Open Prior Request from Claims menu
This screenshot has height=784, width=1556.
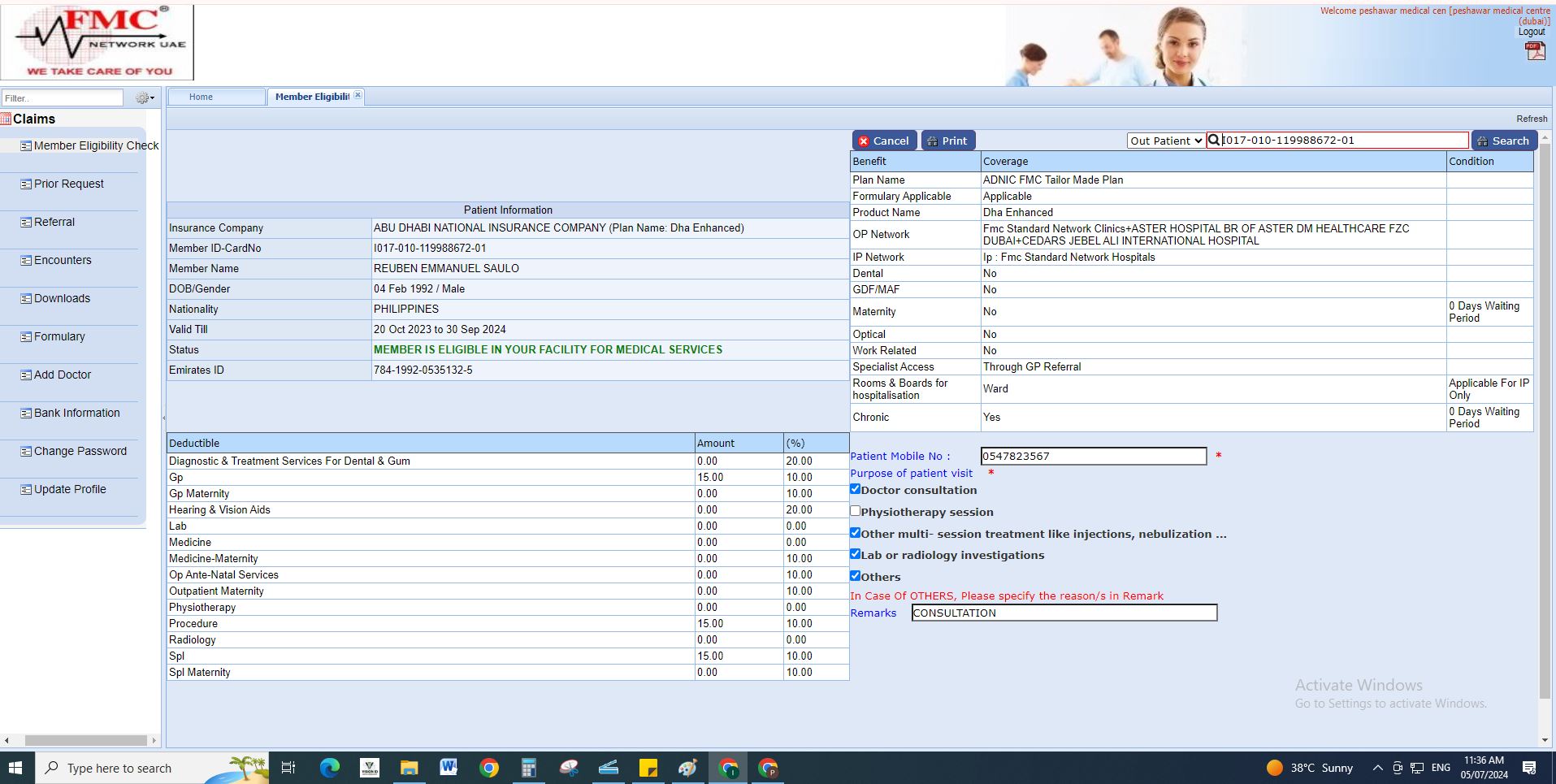point(69,184)
